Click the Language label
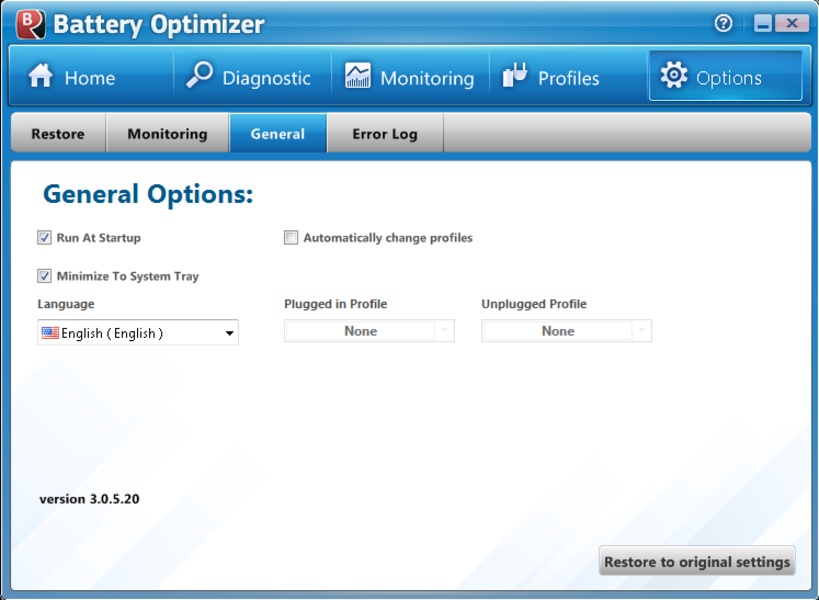 [x=66, y=304]
